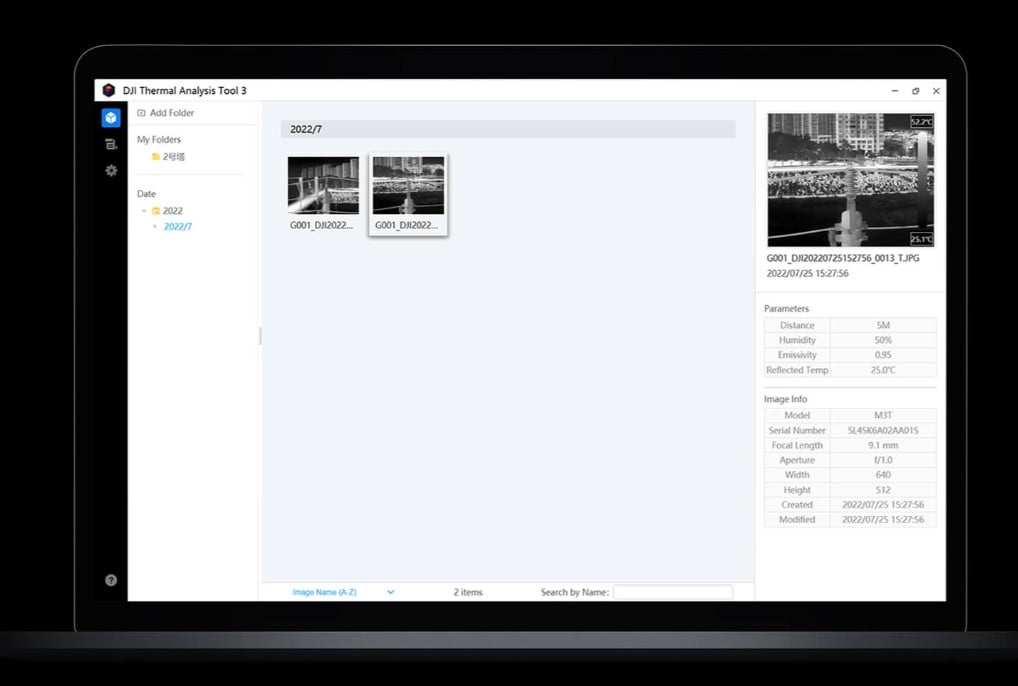Open the image library cube icon
This screenshot has width=1018, height=686.
[x=111, y=118]
